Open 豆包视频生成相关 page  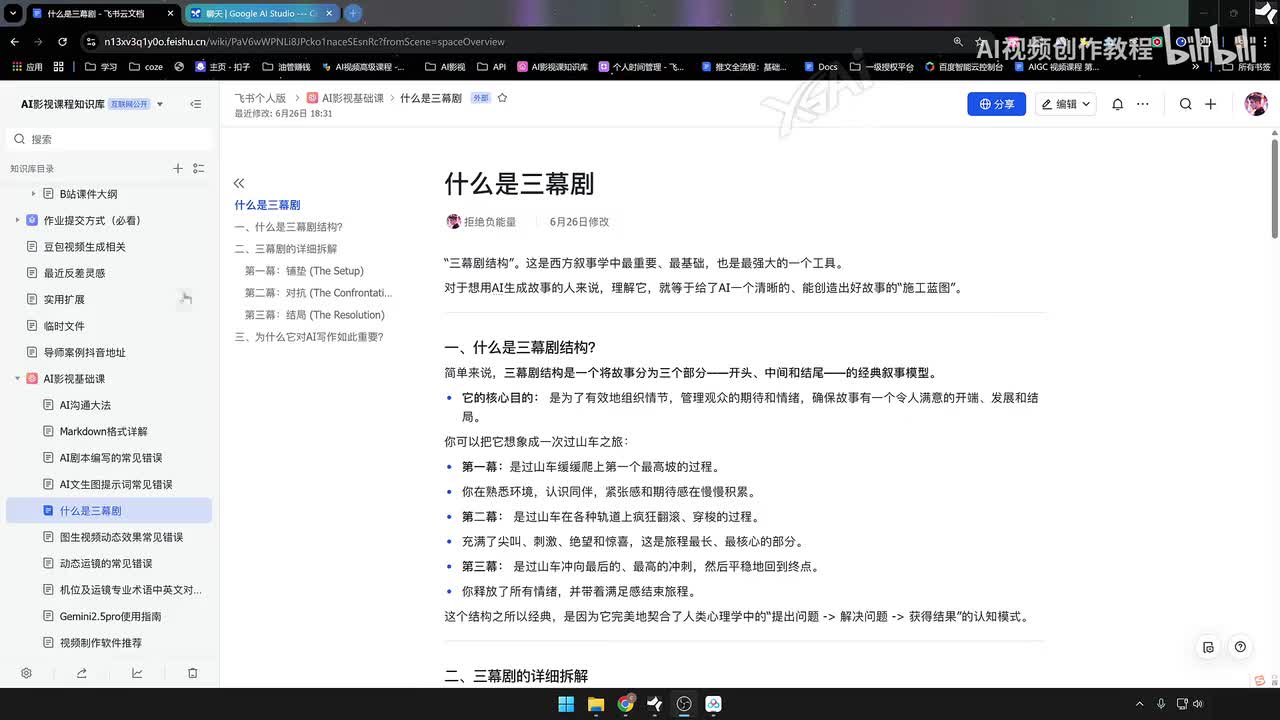click(x=85, y=247)
